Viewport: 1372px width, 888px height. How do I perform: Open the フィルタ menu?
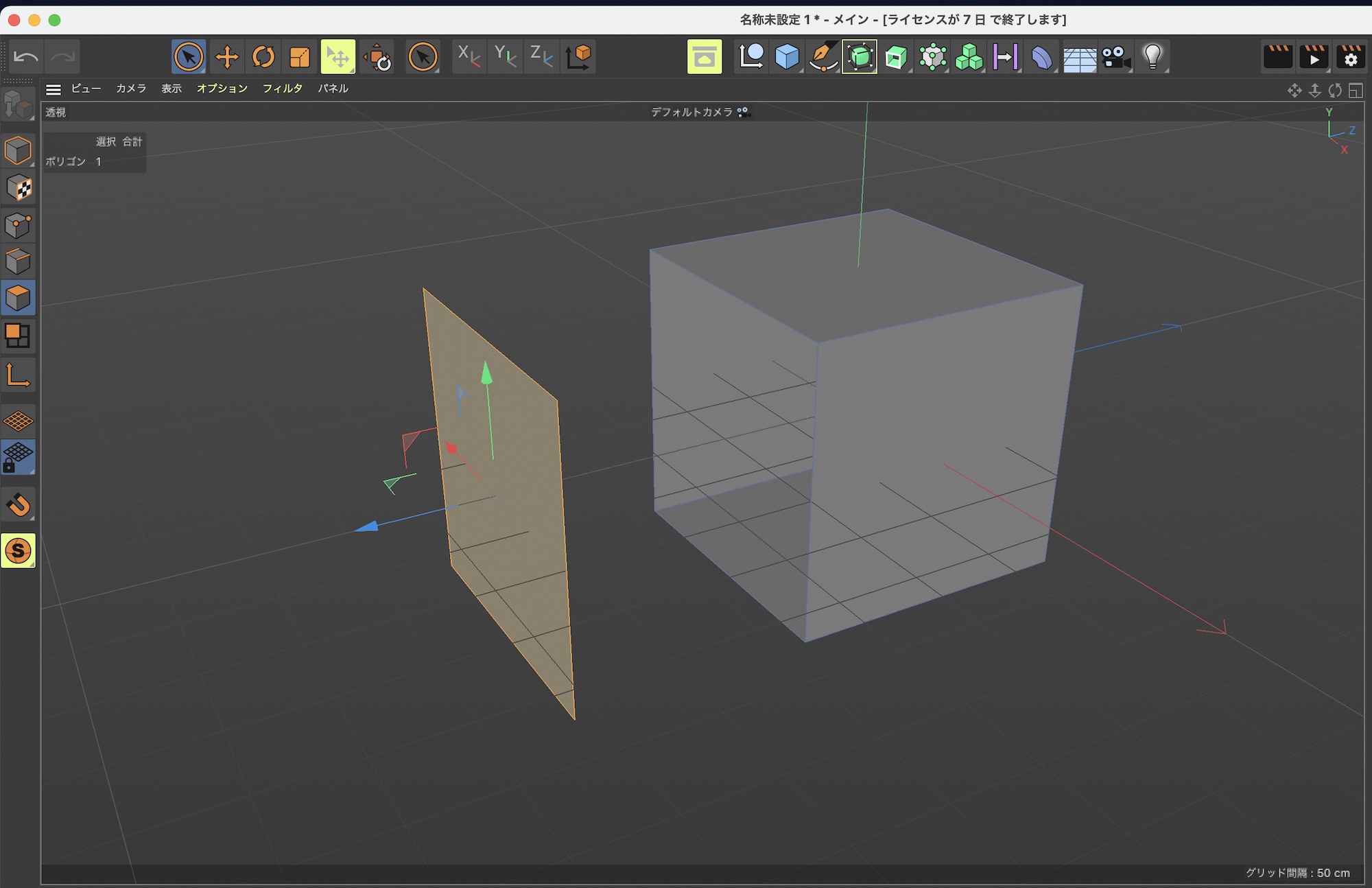(x=282, y=89)
